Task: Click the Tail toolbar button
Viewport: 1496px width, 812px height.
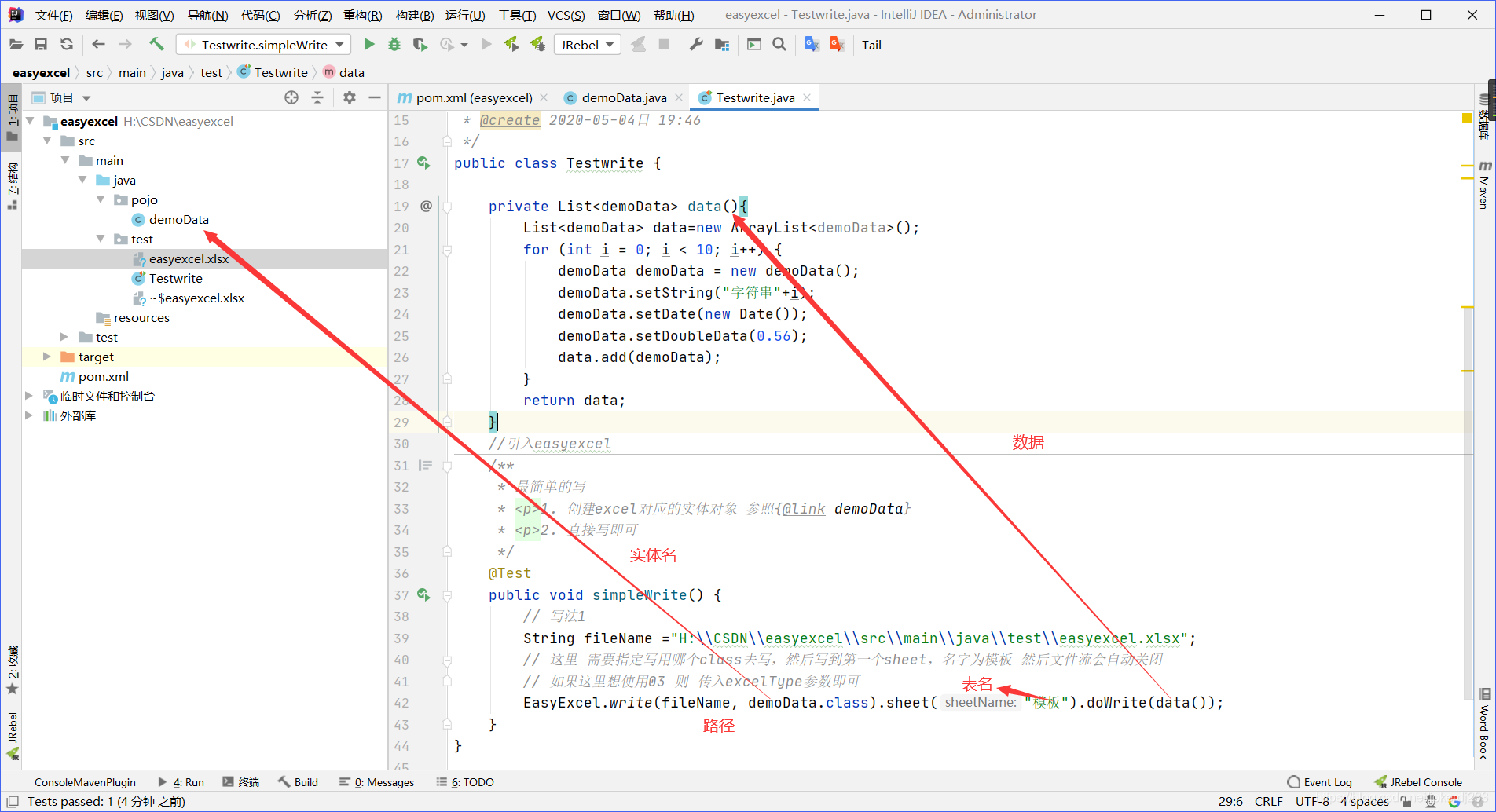Action: [871, 45]
